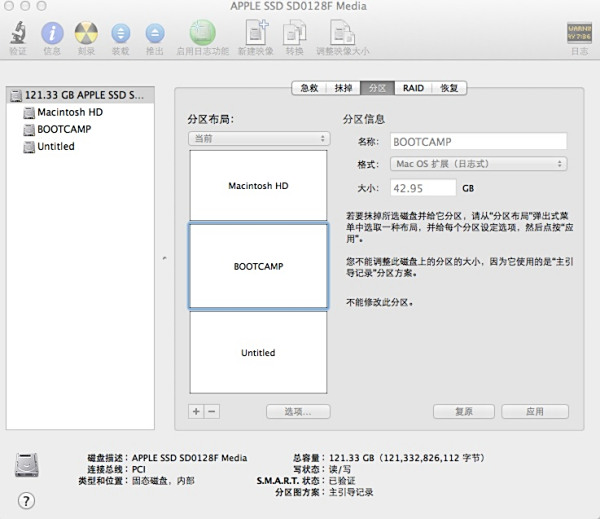Viewport: 600px width, 519px height.
Task: Open the format Mac OS 扩展 dropdown
Action: click(478, 164)
